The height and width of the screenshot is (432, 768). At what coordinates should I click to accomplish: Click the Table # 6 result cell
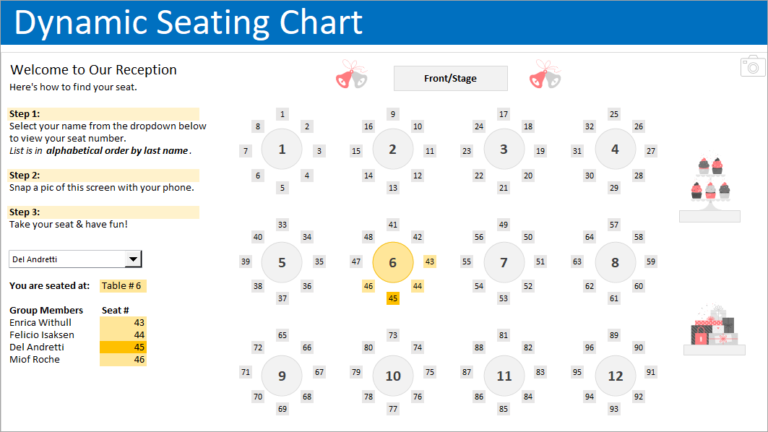[x=123, y=286]
